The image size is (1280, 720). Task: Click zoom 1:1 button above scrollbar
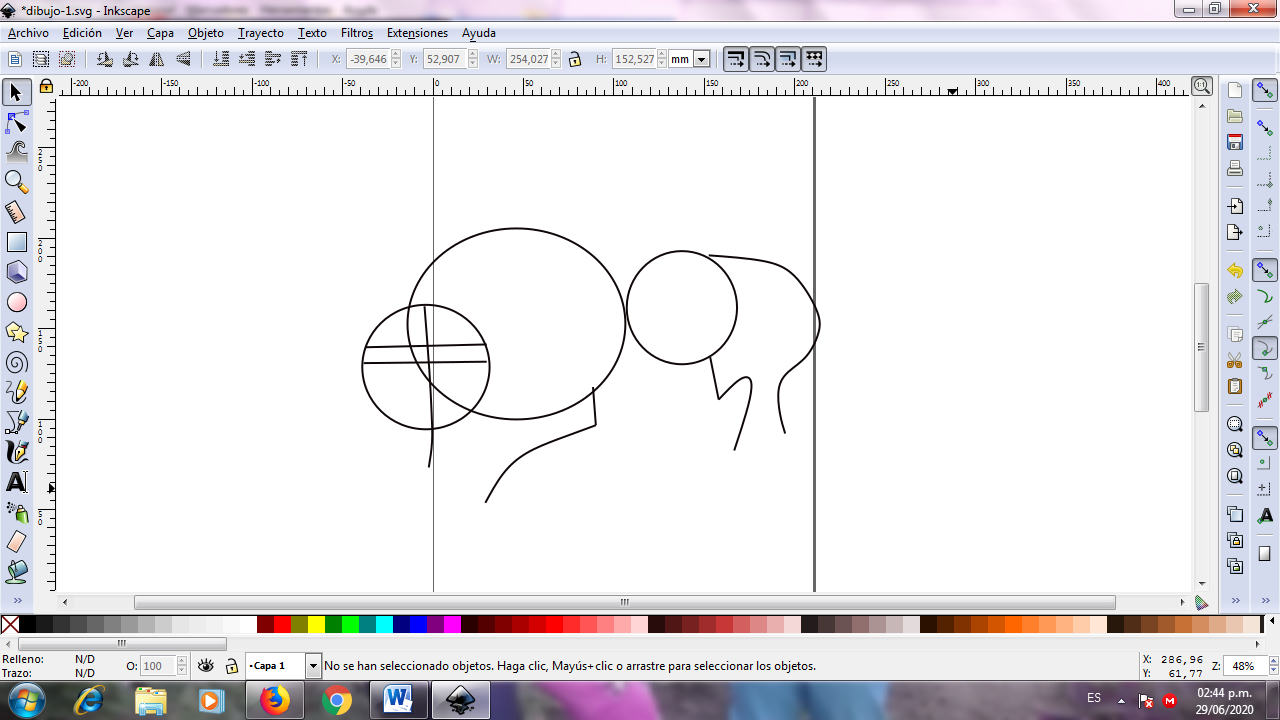(x=1202, y=87)
